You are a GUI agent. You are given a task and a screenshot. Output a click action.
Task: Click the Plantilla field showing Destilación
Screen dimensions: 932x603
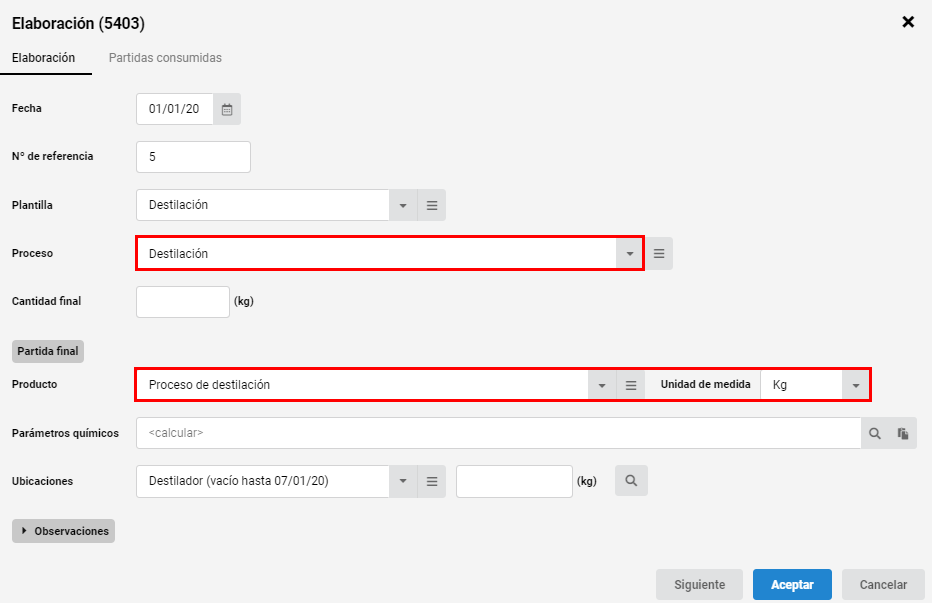pyautogui.click(x=263, y=205)
